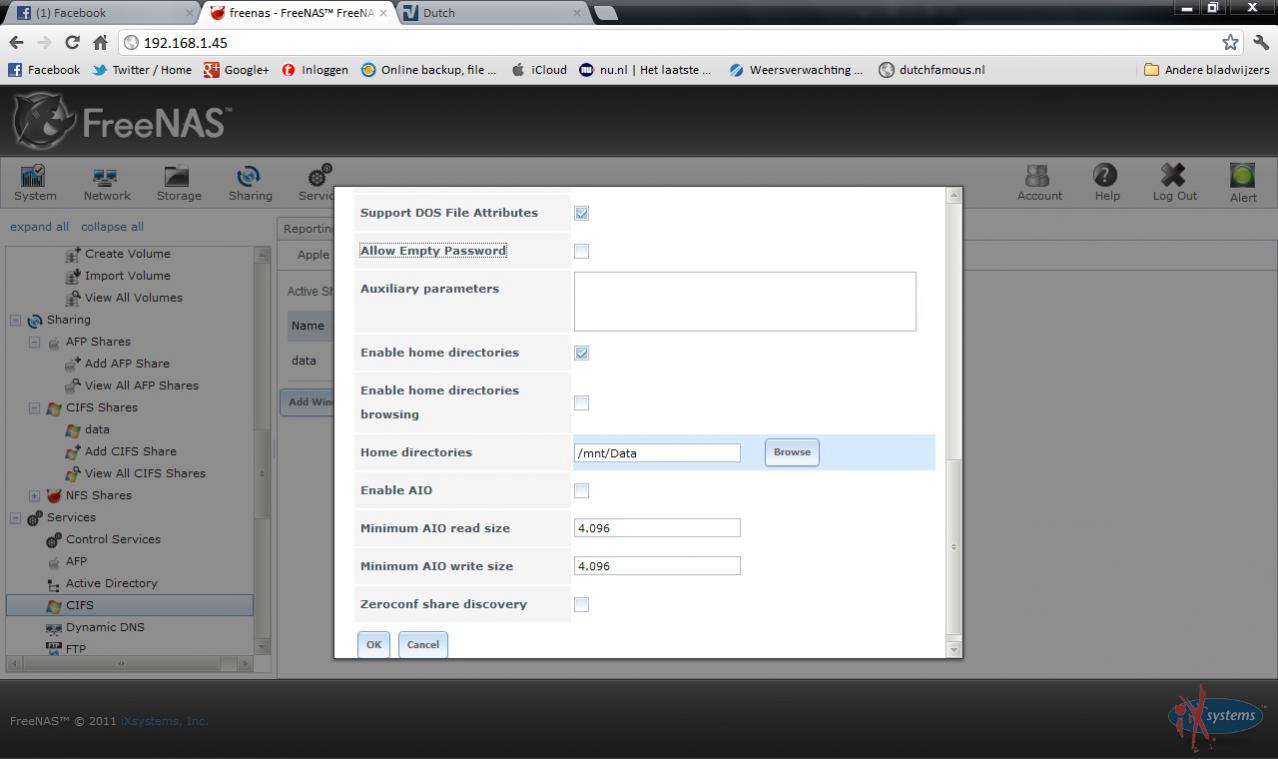
Task: Go back using browser back arrow
Action: click(x=16, y=42)
